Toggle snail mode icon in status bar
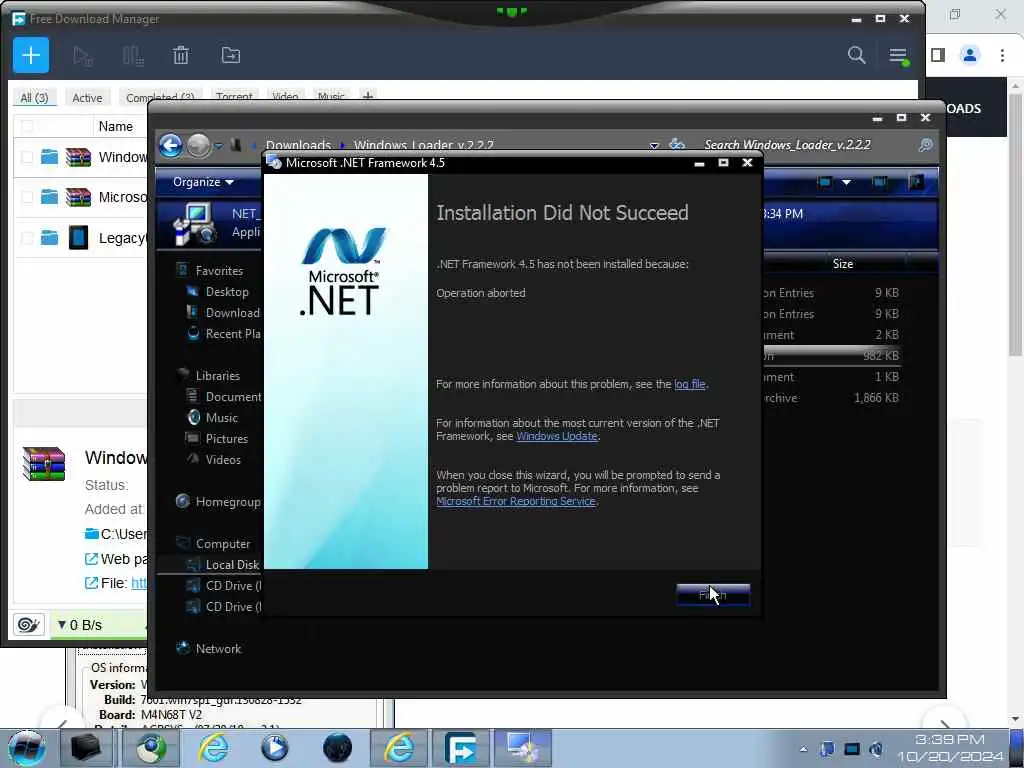The width and height of the screenshot is (1024, 768). [29, 625]
